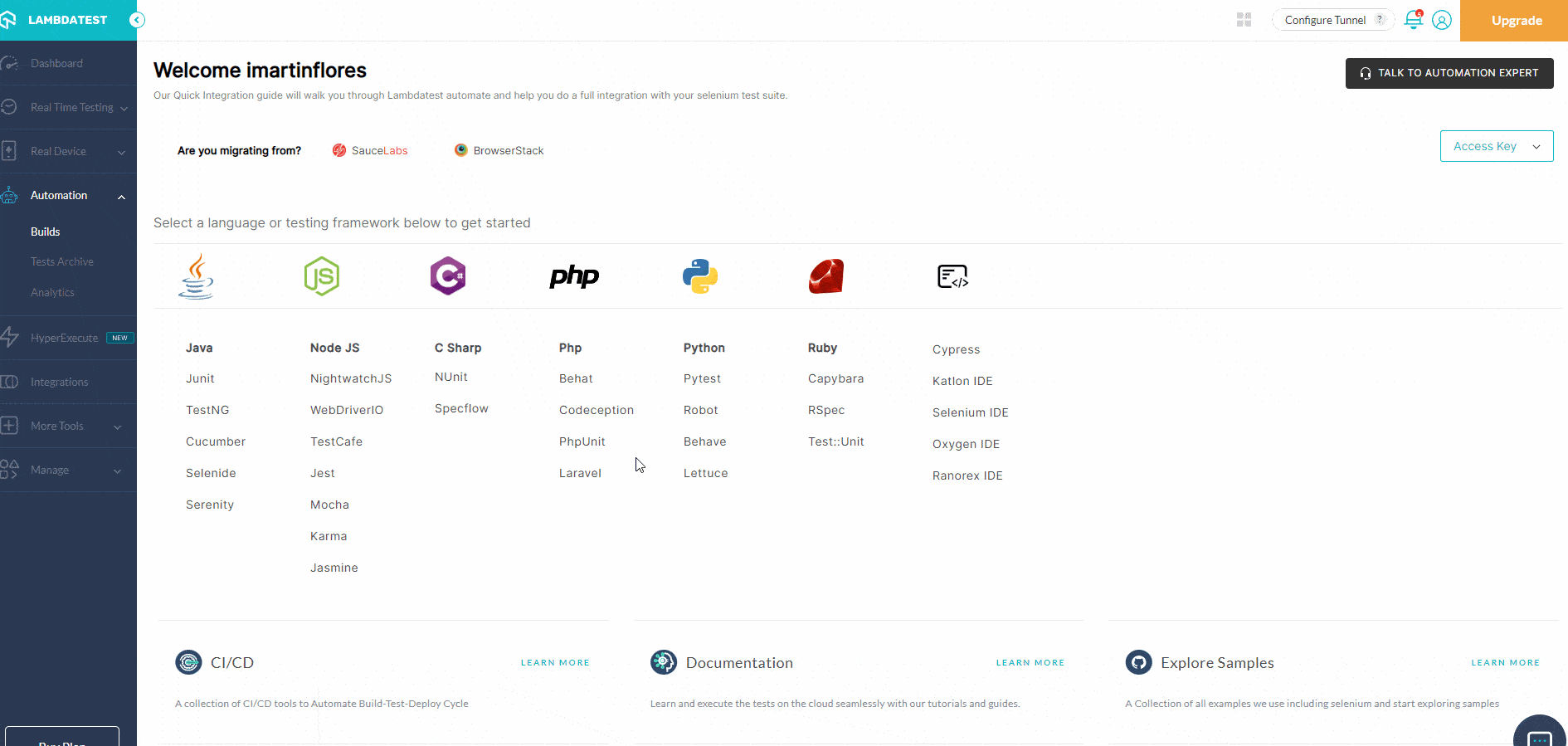Choose the Pytest framework link
Image resolution: width=1568 pixels, height=746 pixels.
point(702,378)
